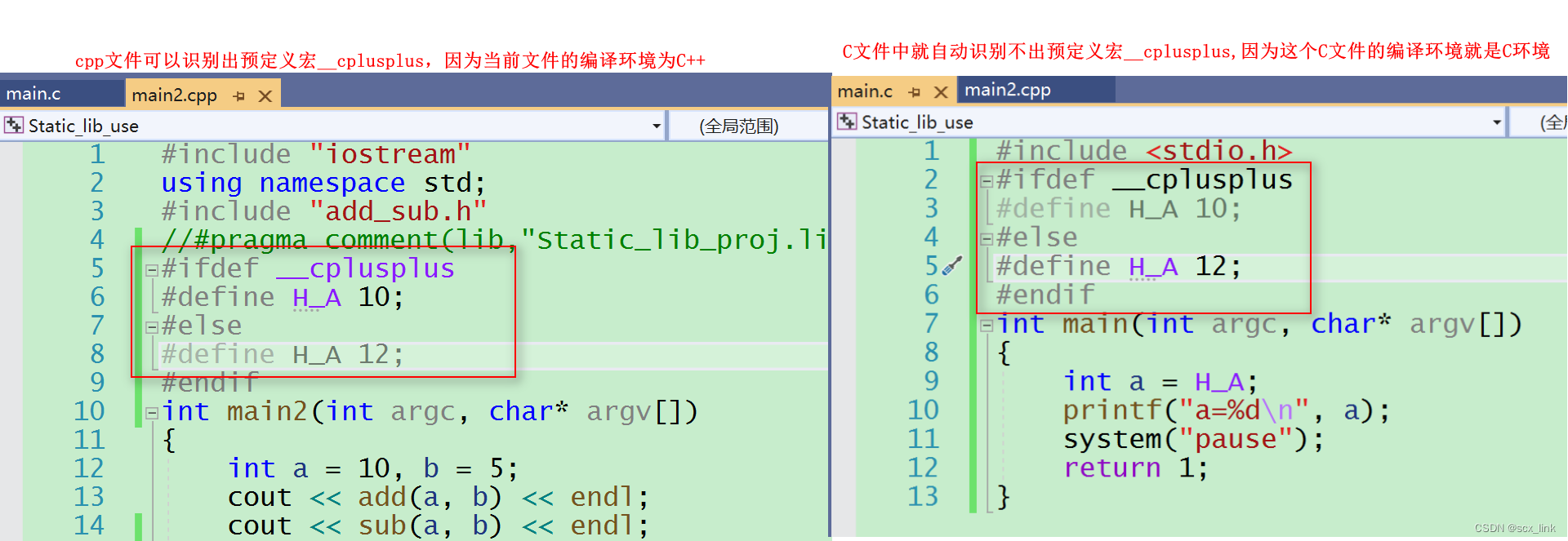The height and width of the screenshot is (541, 1568).
Task: Click the "int a = H_A;" line
Action: pyautogui.click(x=1160, y=382)
